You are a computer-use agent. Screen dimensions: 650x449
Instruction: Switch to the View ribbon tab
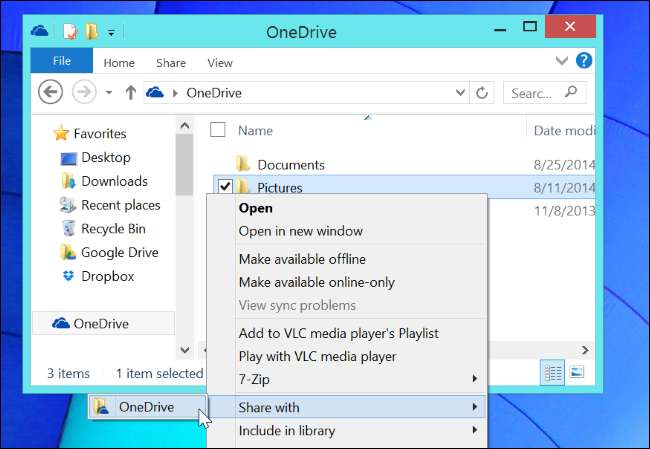click(x=220, y=63)
